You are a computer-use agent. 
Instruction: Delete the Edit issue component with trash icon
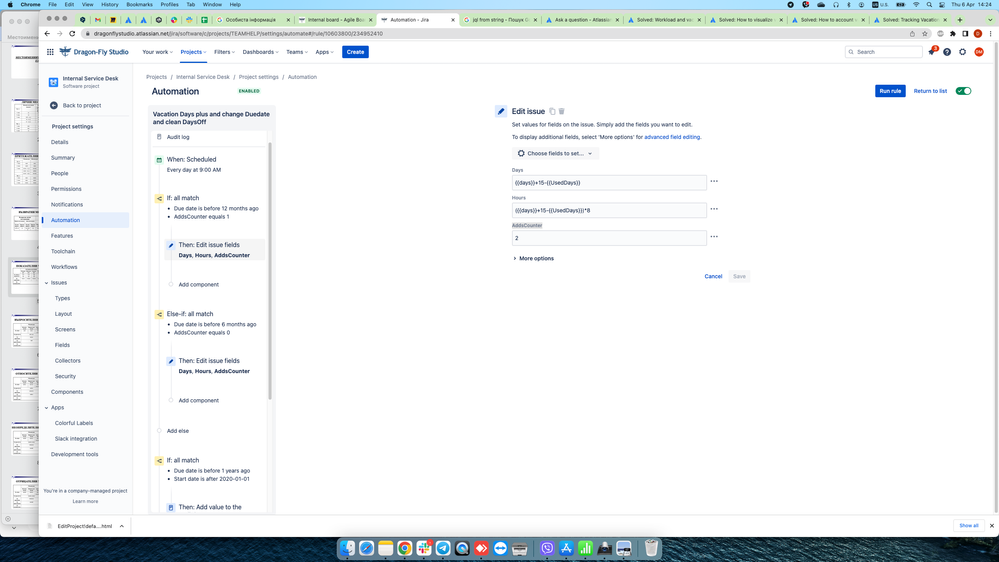coord(562,111)
